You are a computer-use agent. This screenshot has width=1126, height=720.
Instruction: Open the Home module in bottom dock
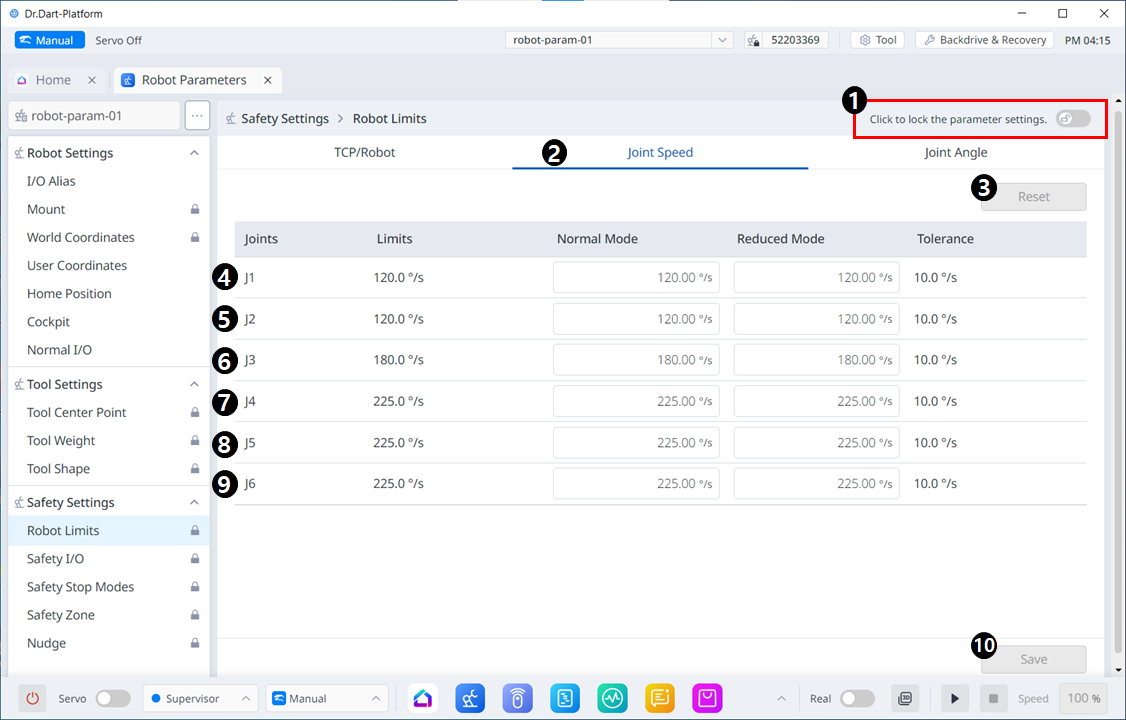(x=423, y=698)
